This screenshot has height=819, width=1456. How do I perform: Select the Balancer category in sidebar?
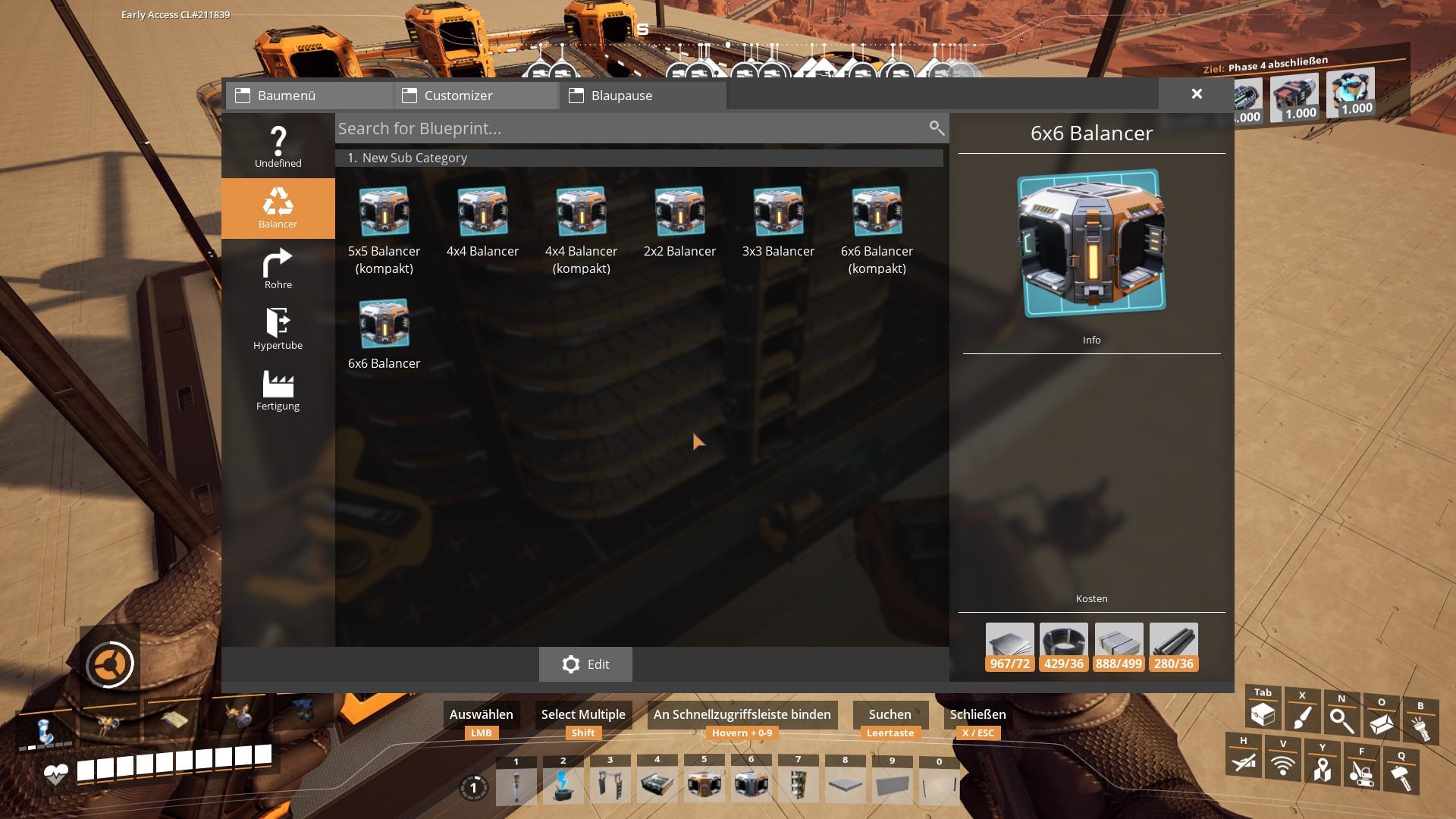click(x=278, y=209)
